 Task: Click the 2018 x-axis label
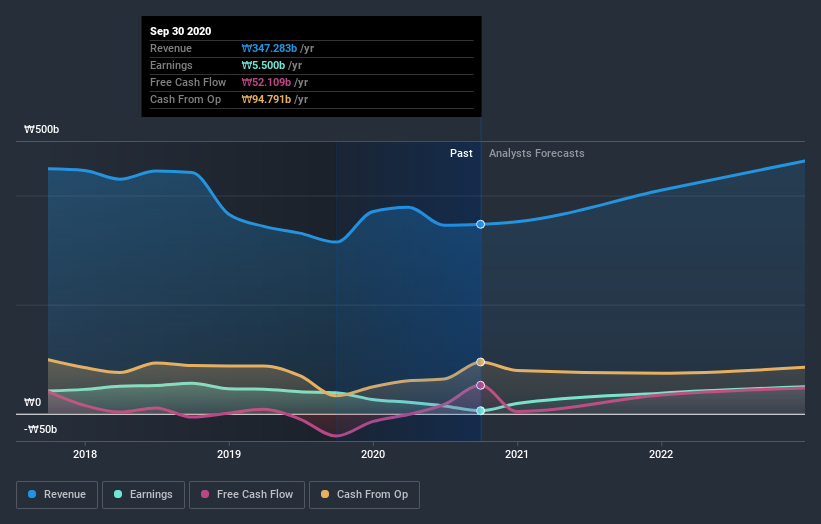tap(85, 454)
